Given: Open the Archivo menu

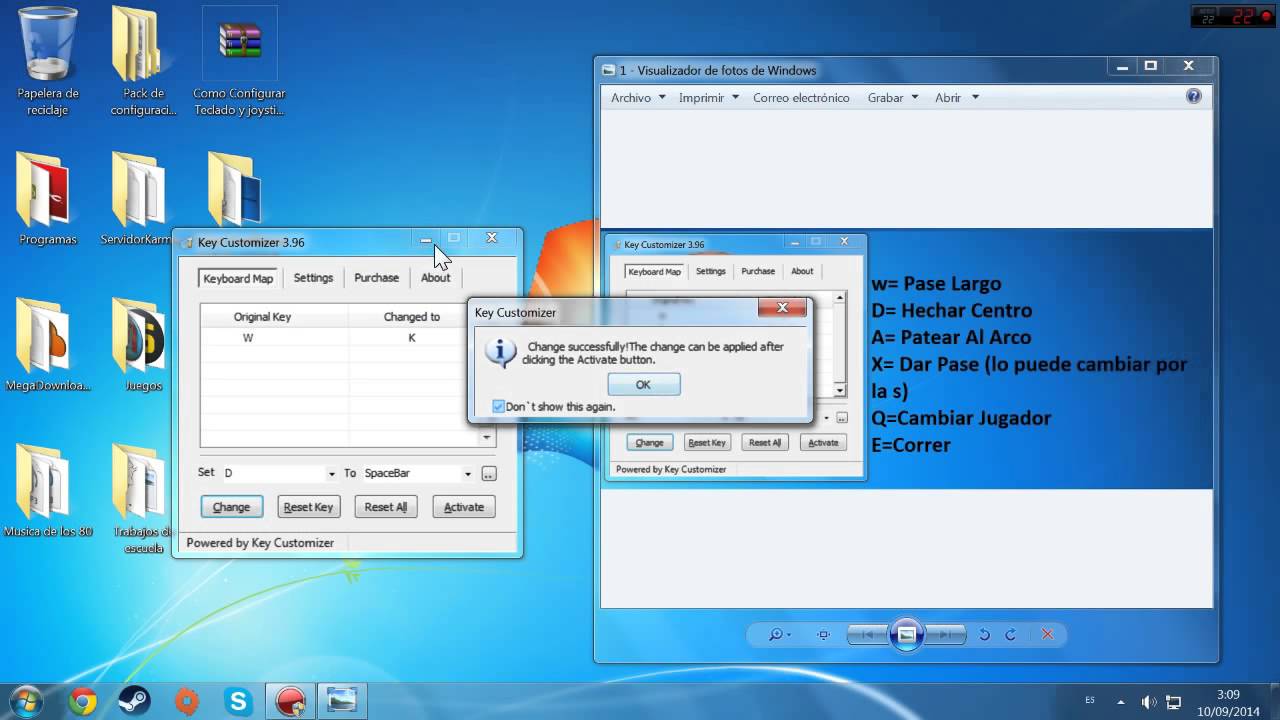Looking at the screenshot, I should click(x=637, y=98).
